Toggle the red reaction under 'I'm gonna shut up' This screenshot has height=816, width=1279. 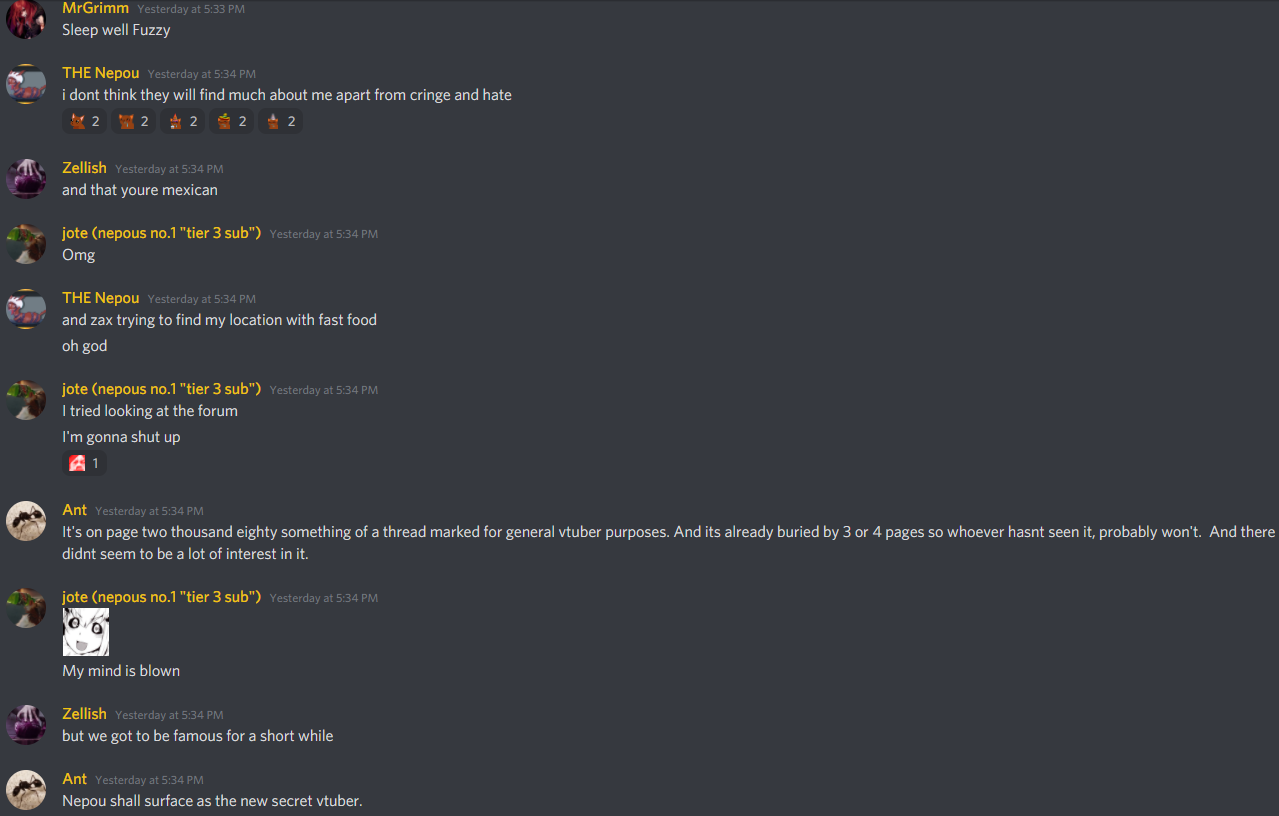pyautogui.click(x=84, y=463)
